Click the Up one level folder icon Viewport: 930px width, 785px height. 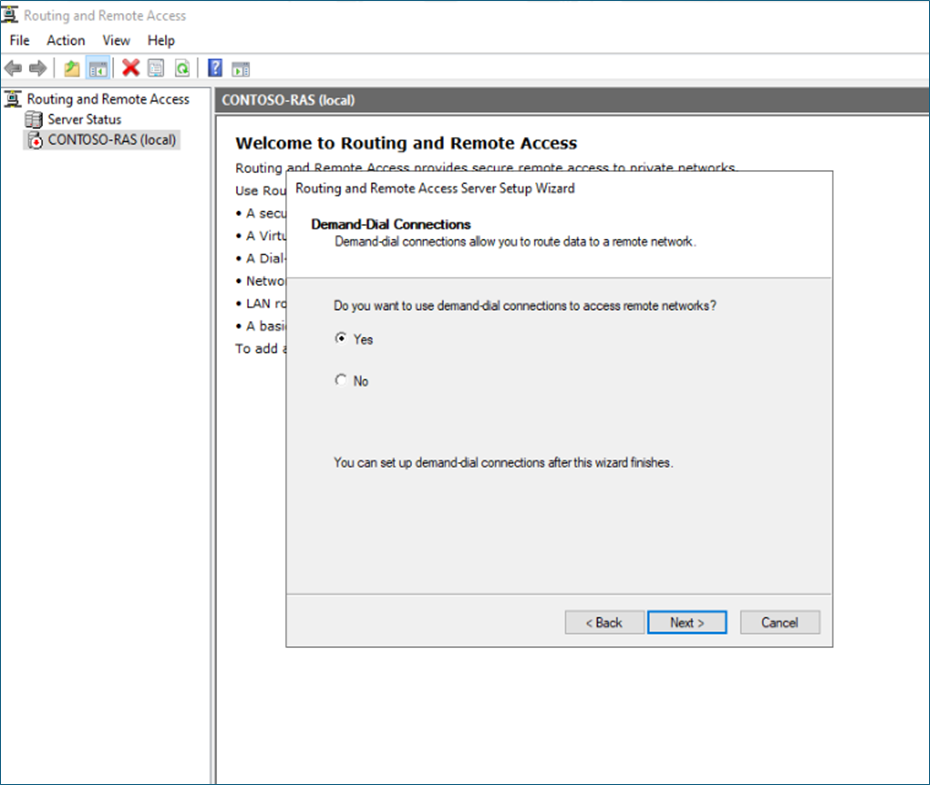pos(72,68)
